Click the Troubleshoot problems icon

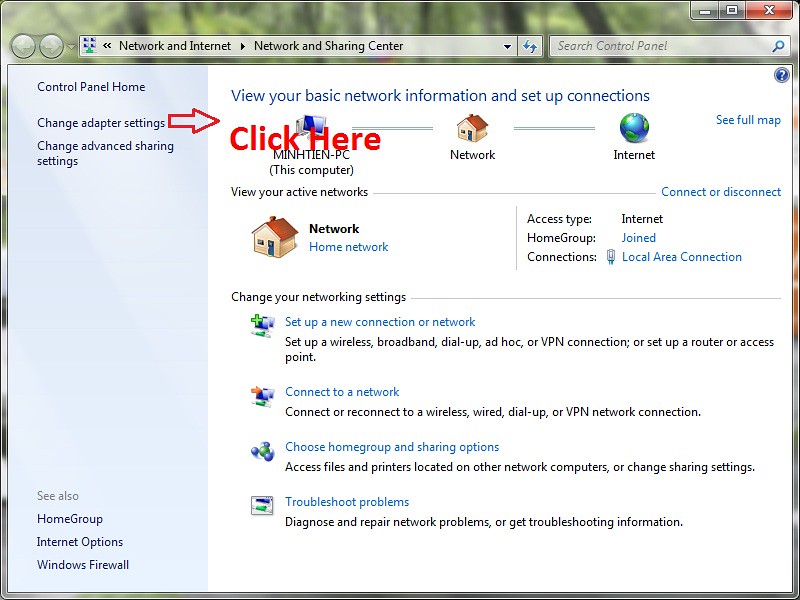[x=262, y=506]
